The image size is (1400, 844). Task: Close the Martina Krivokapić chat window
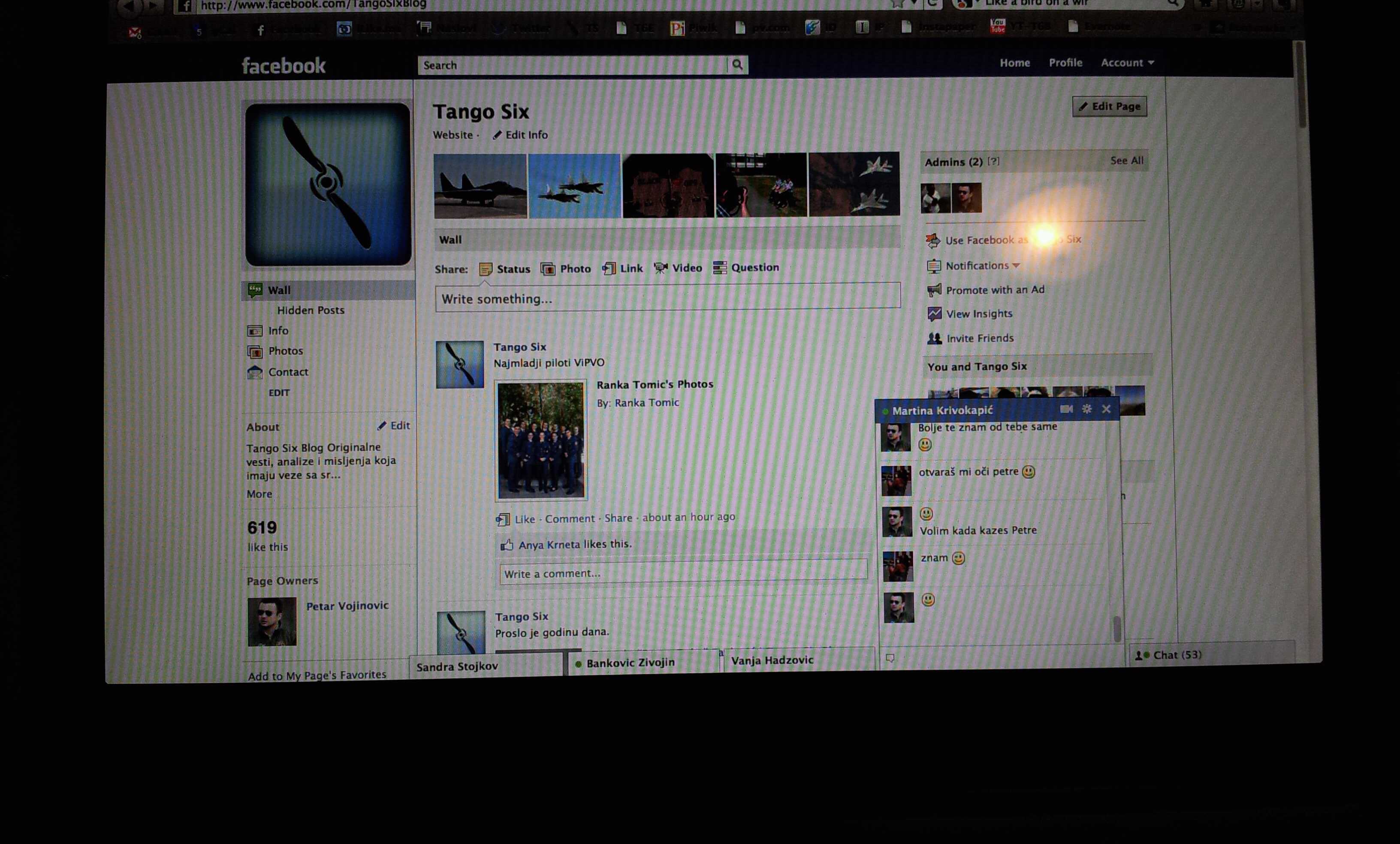click(x=1106, y=409)
